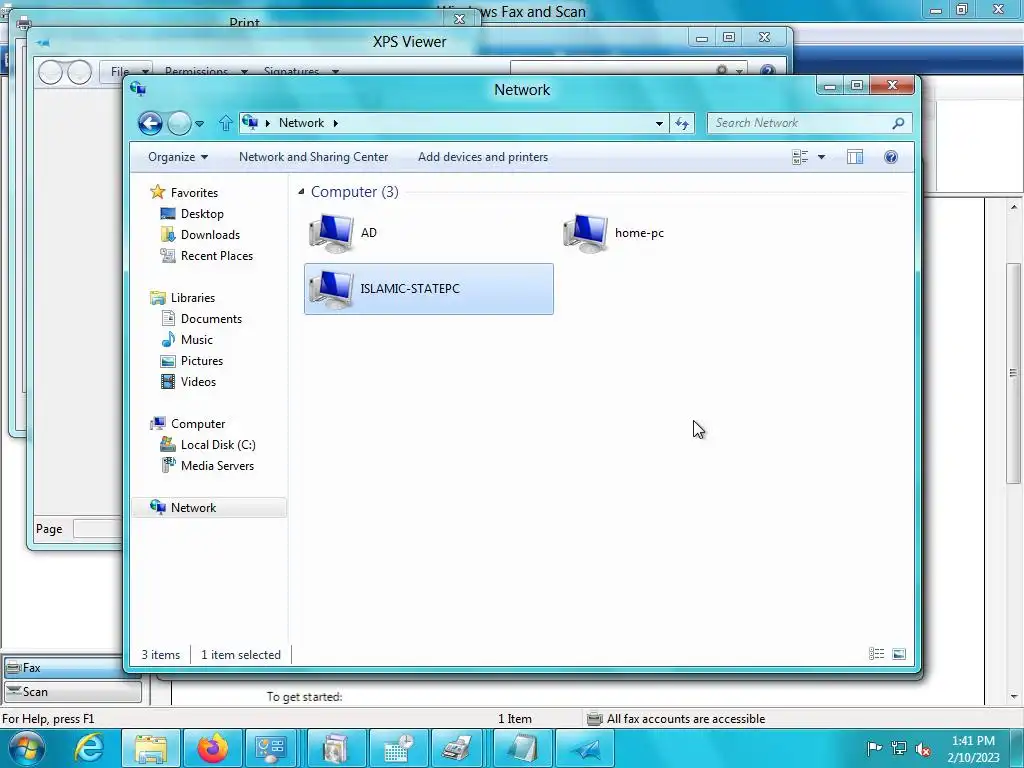Open the Organize menu
Screen dimensions: 1024x768
pos(178,157)
